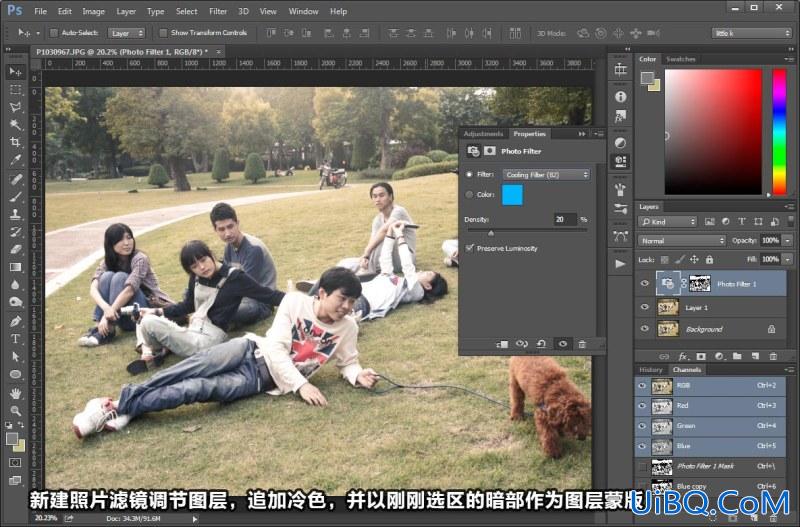Open the Info panel icon
This screenshot has width=800, height=527.
620,96
